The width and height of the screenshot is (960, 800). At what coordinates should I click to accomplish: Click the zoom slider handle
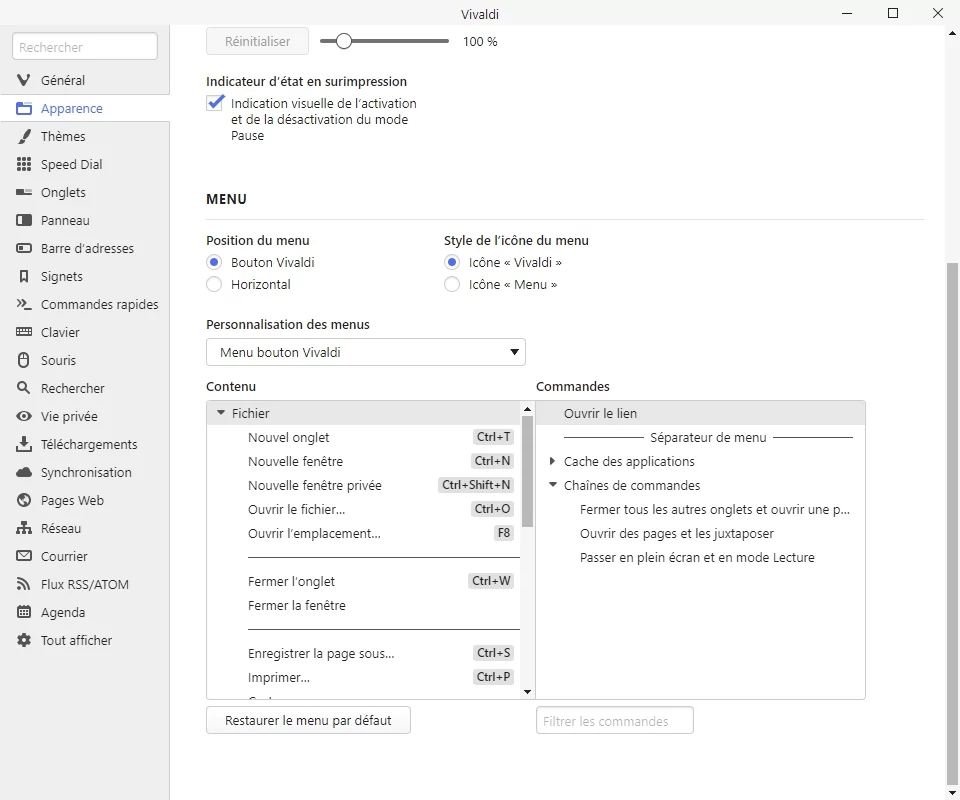coord(343,41)
